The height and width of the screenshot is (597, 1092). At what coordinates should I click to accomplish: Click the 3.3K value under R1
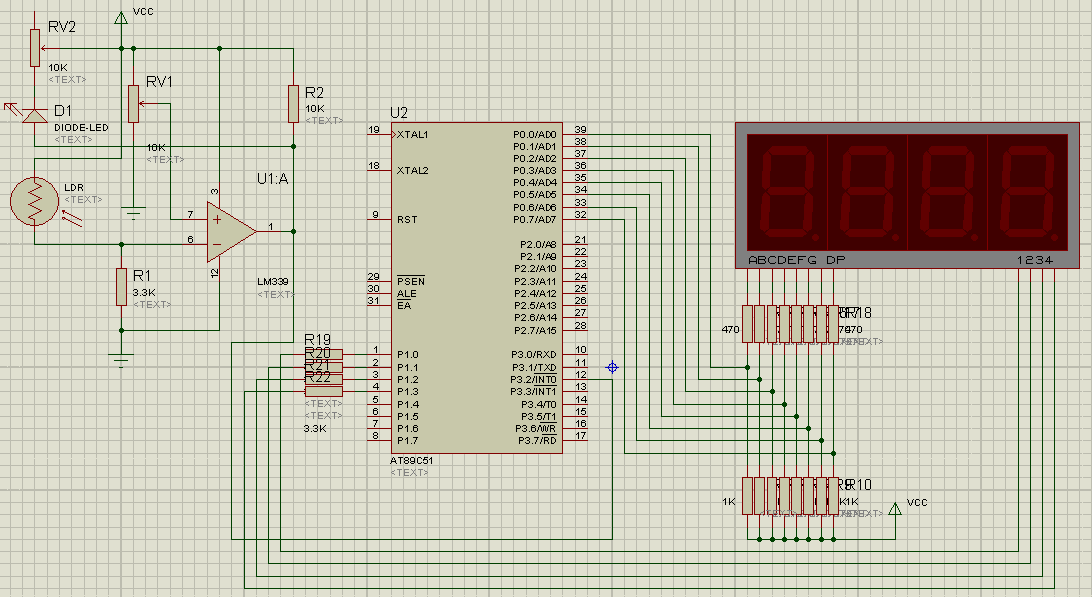coord(144,293)
